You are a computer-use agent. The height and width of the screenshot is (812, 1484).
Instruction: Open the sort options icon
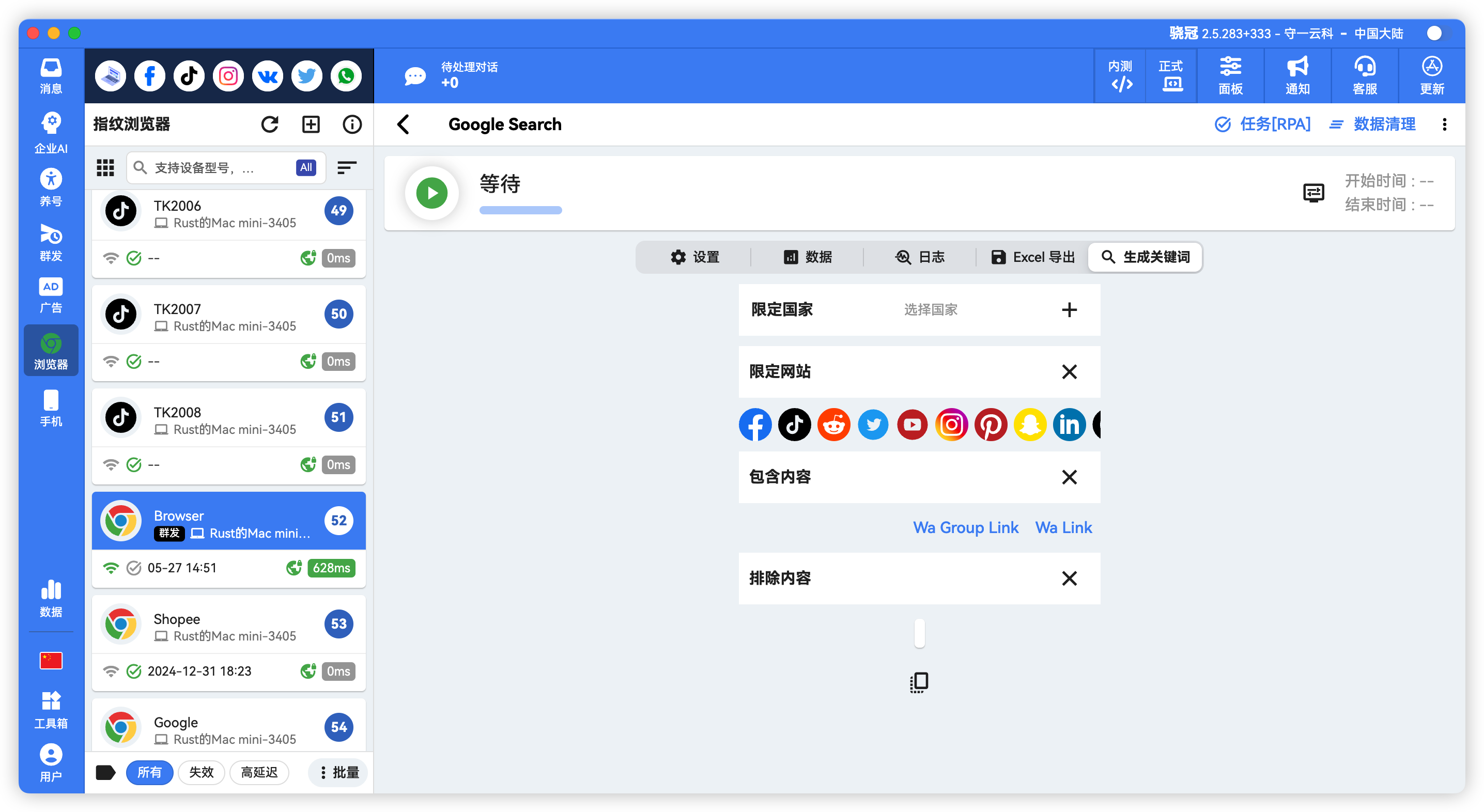click(347, 167)
